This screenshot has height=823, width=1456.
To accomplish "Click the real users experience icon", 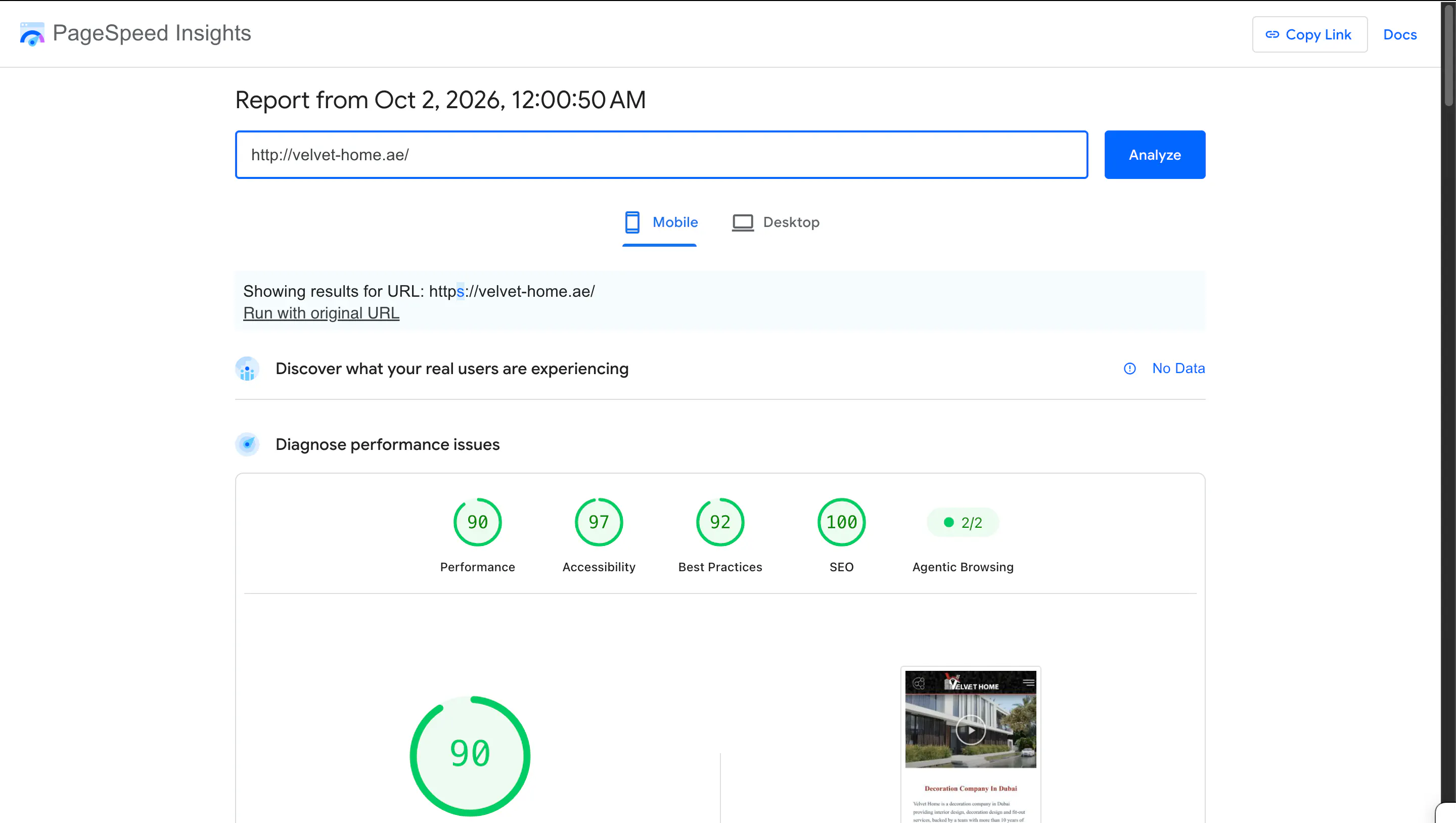I will (247, 369).
